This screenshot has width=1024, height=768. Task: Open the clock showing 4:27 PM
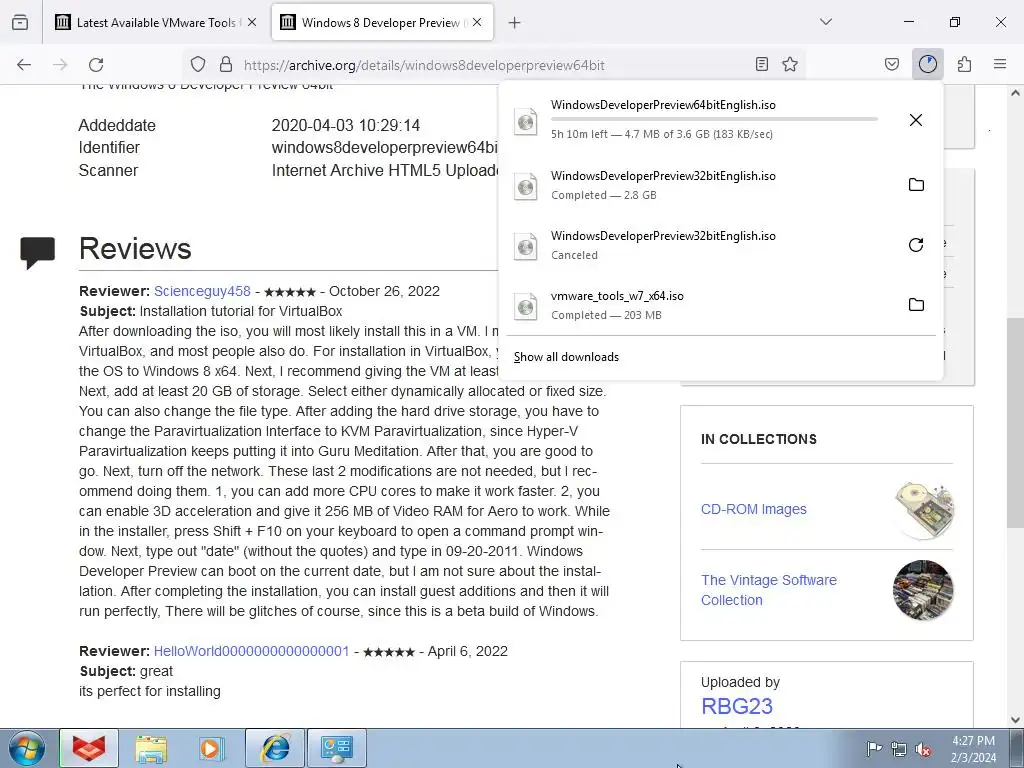(973, 749)
